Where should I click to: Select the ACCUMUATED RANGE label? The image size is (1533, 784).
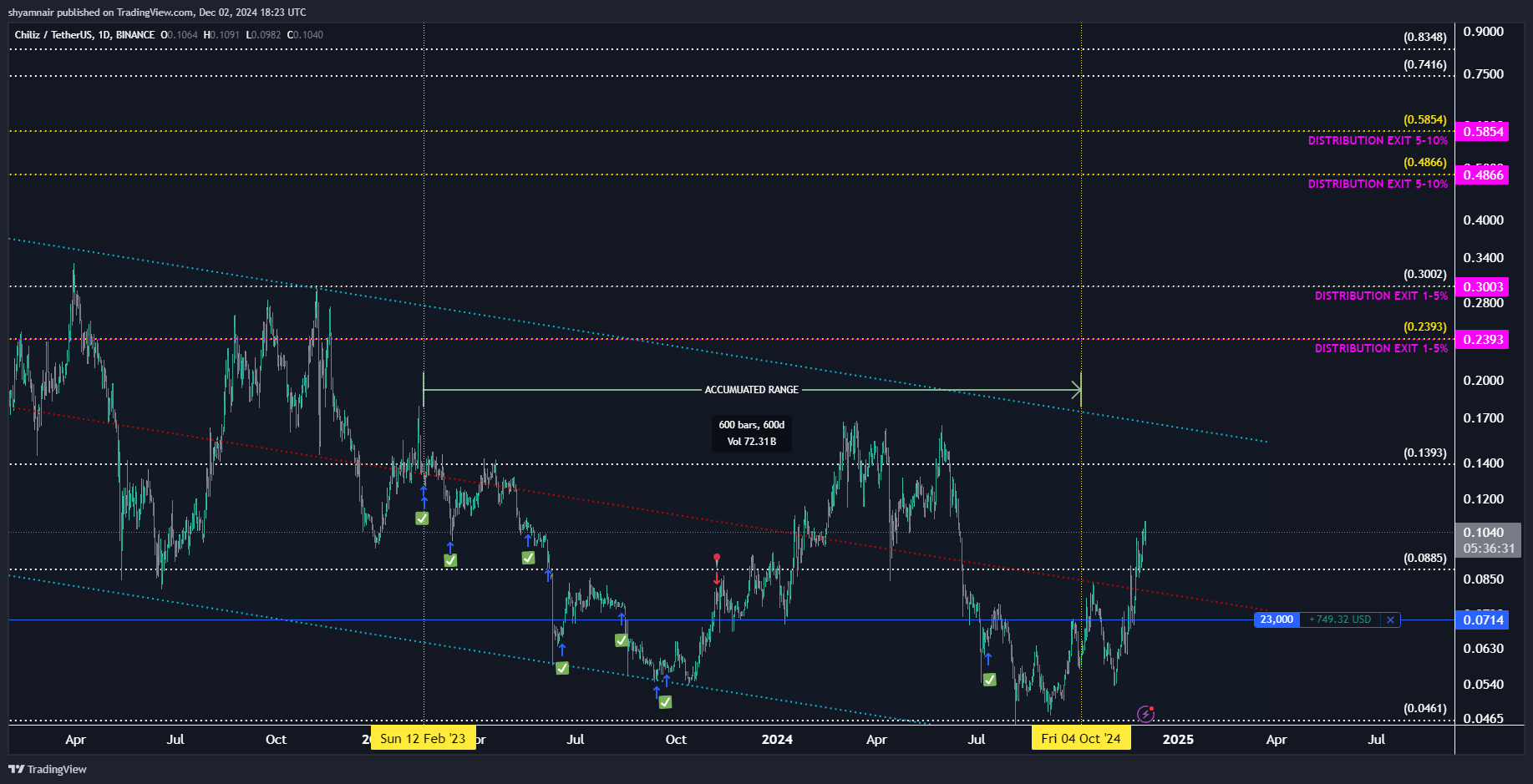click(751, 390)
